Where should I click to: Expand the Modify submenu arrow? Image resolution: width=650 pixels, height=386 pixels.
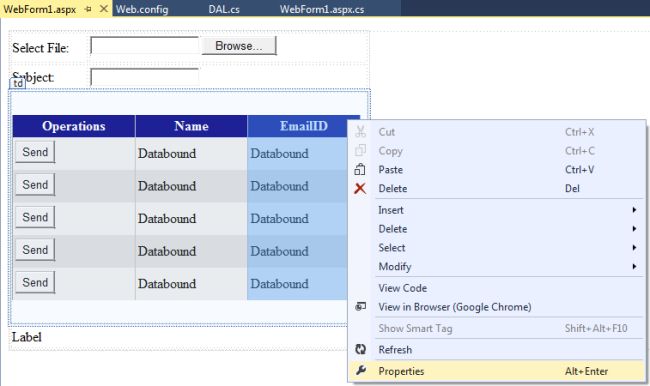tap(634, 266)
